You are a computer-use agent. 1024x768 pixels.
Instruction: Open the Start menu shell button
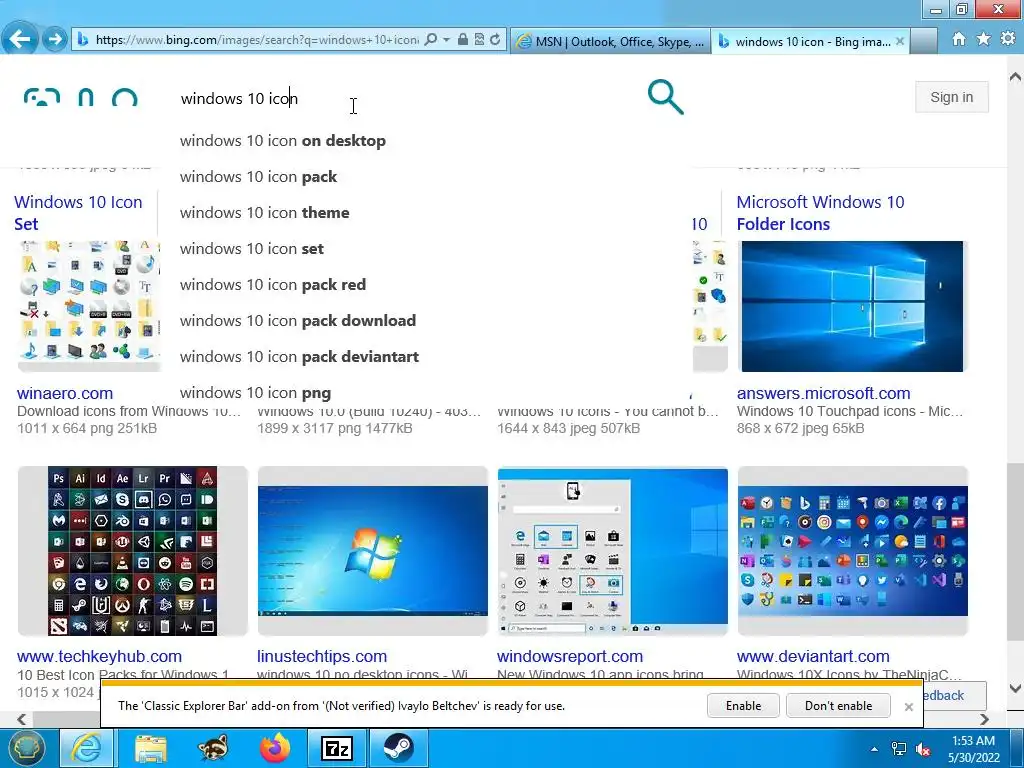click(26, 748)
